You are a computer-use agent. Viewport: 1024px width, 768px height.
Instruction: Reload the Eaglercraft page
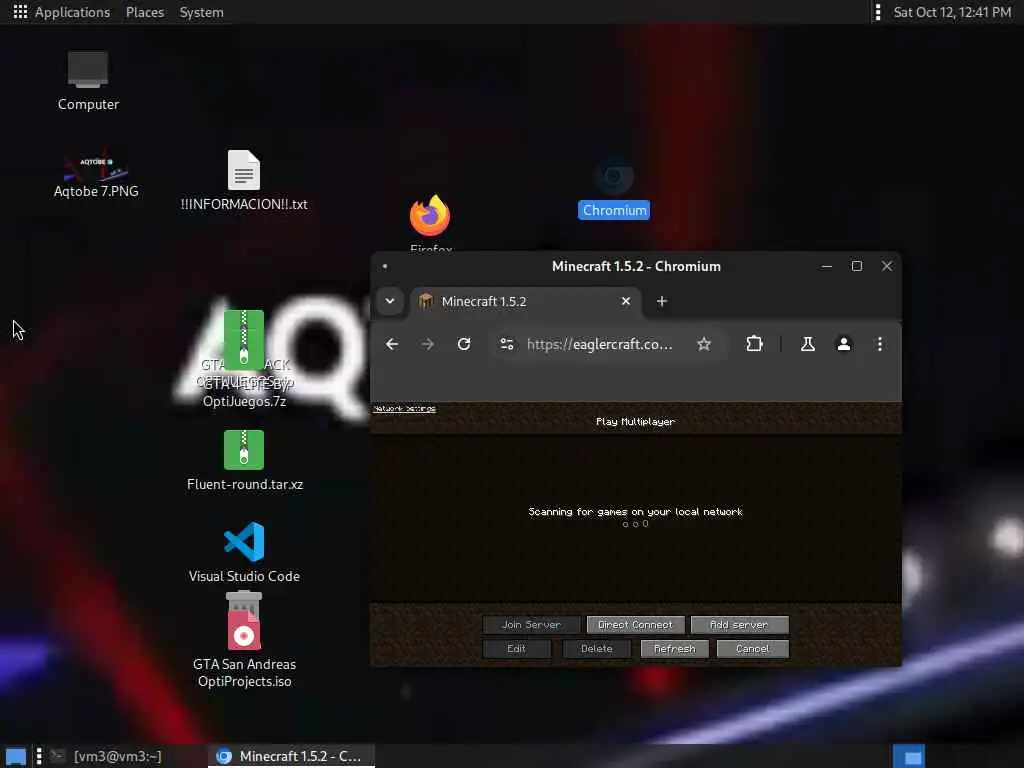click(464, 344)
